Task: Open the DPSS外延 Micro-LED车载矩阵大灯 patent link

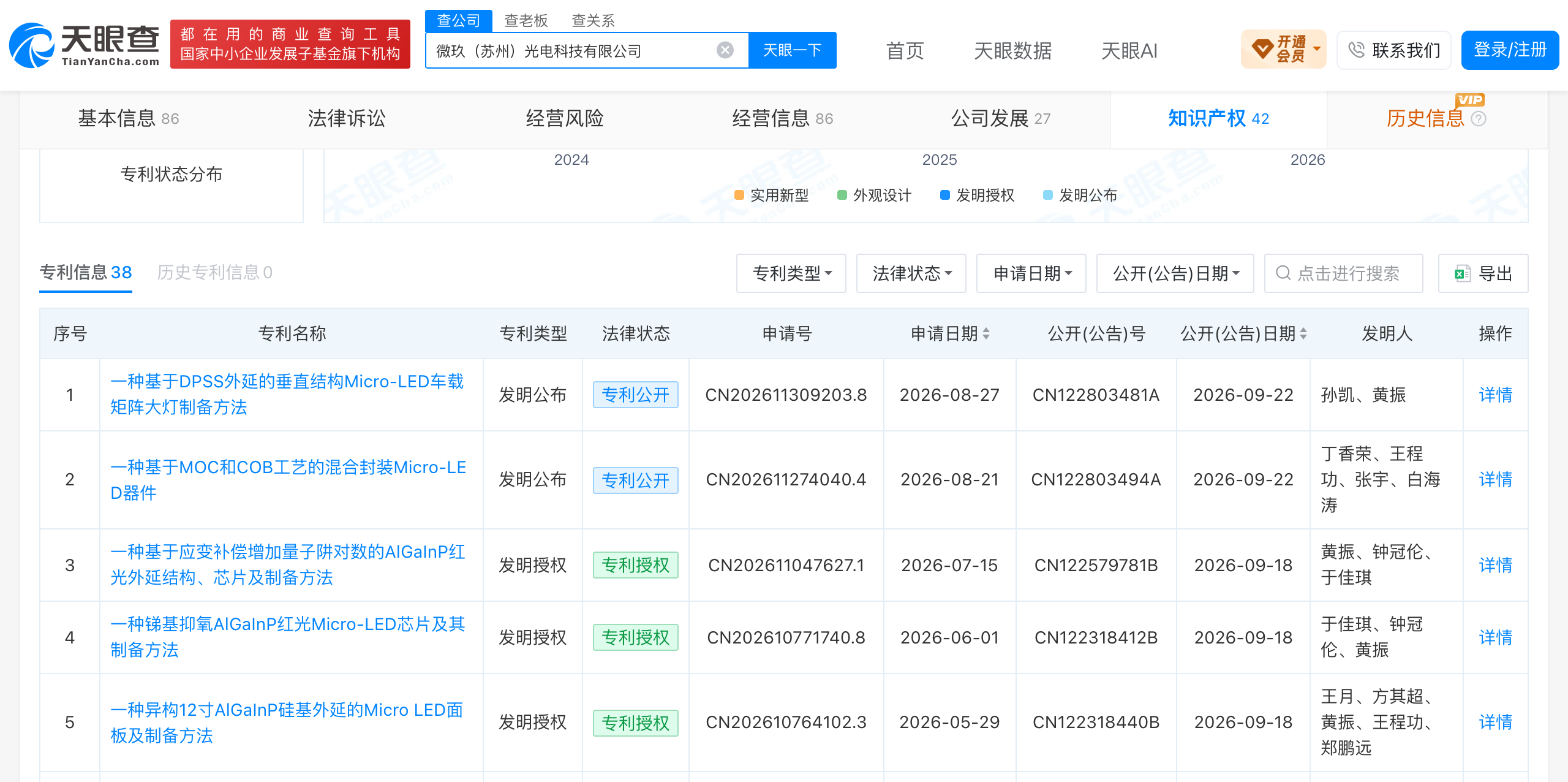Action: click(287, 394)
